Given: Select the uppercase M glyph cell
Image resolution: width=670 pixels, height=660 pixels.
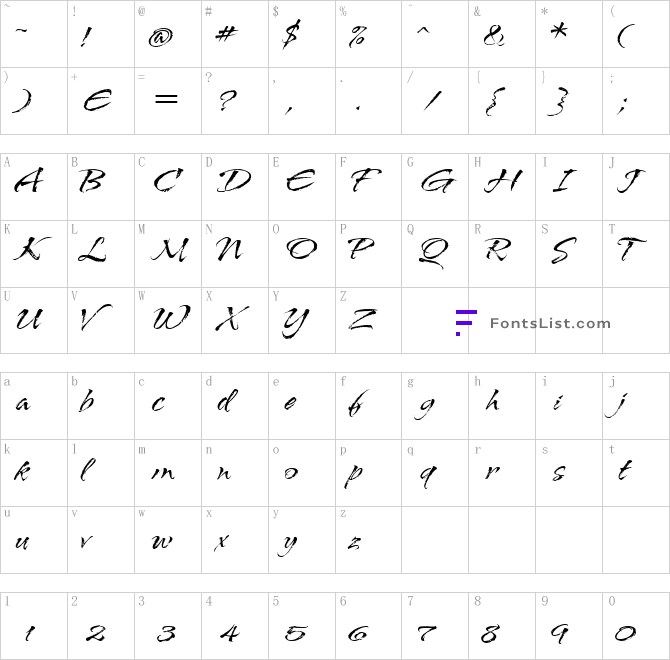Looking at the screenshot, I should tap(168, 254).
